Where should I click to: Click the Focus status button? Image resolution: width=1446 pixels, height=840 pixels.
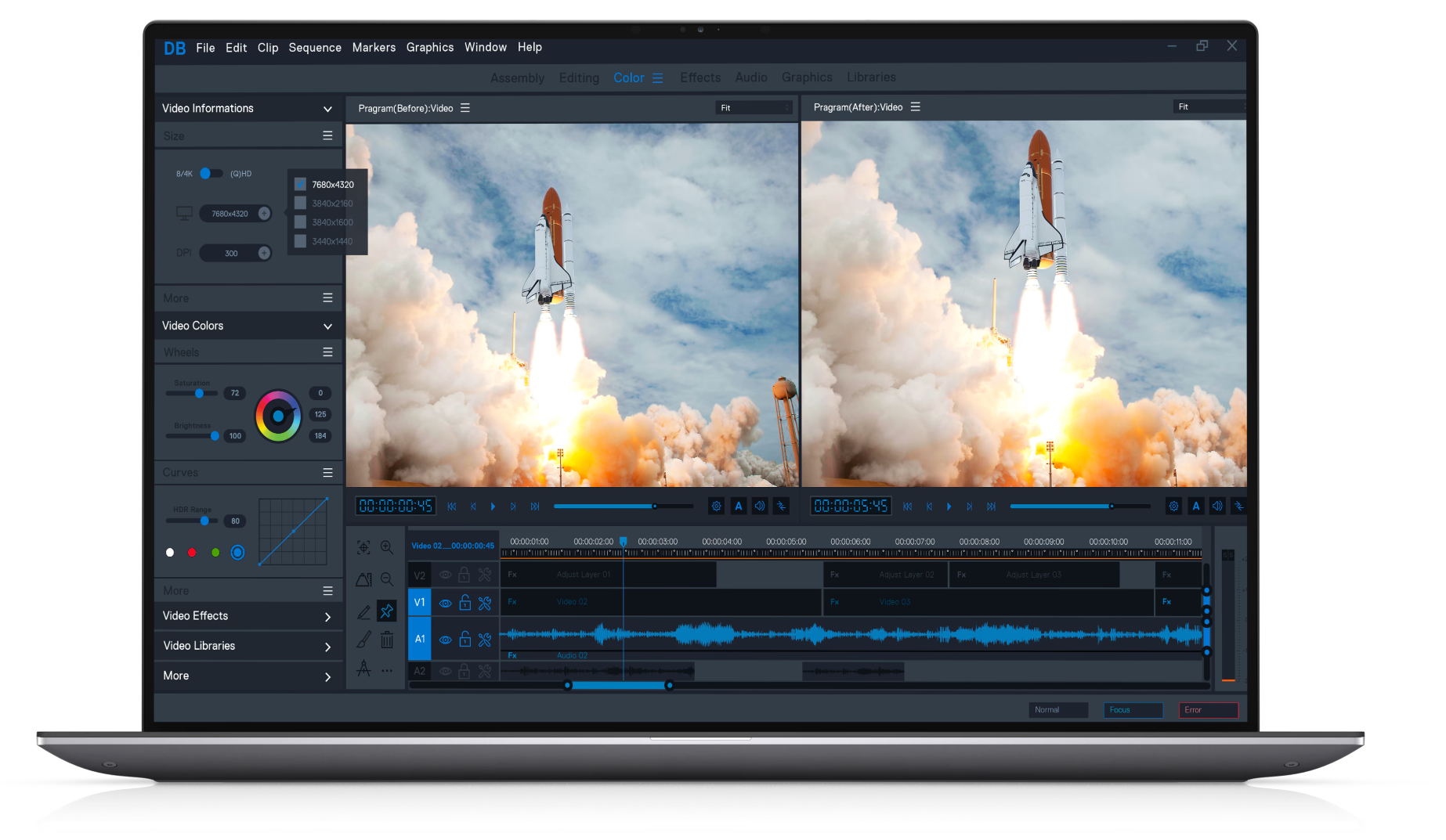1133,710
